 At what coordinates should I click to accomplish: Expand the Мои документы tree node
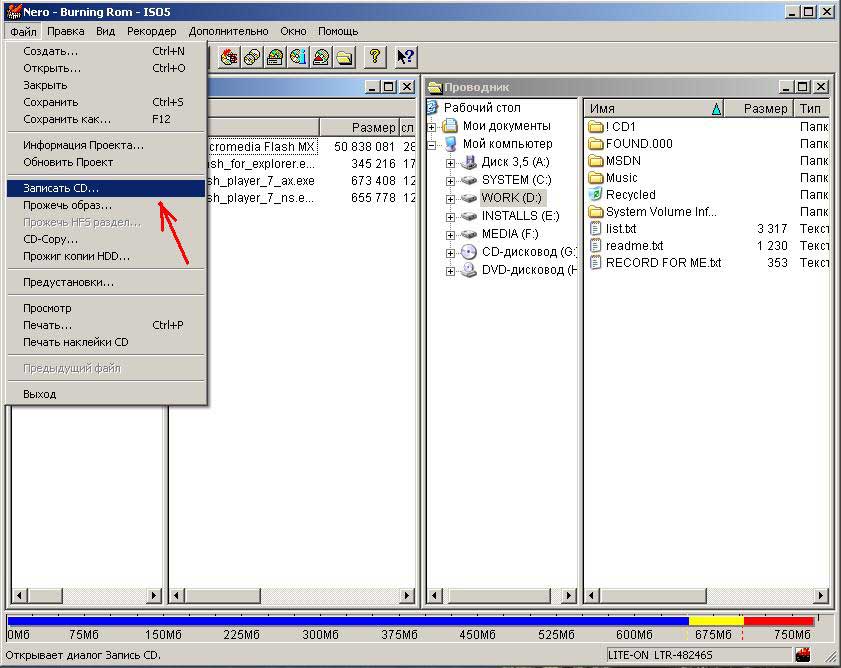(x=432, y=127)
